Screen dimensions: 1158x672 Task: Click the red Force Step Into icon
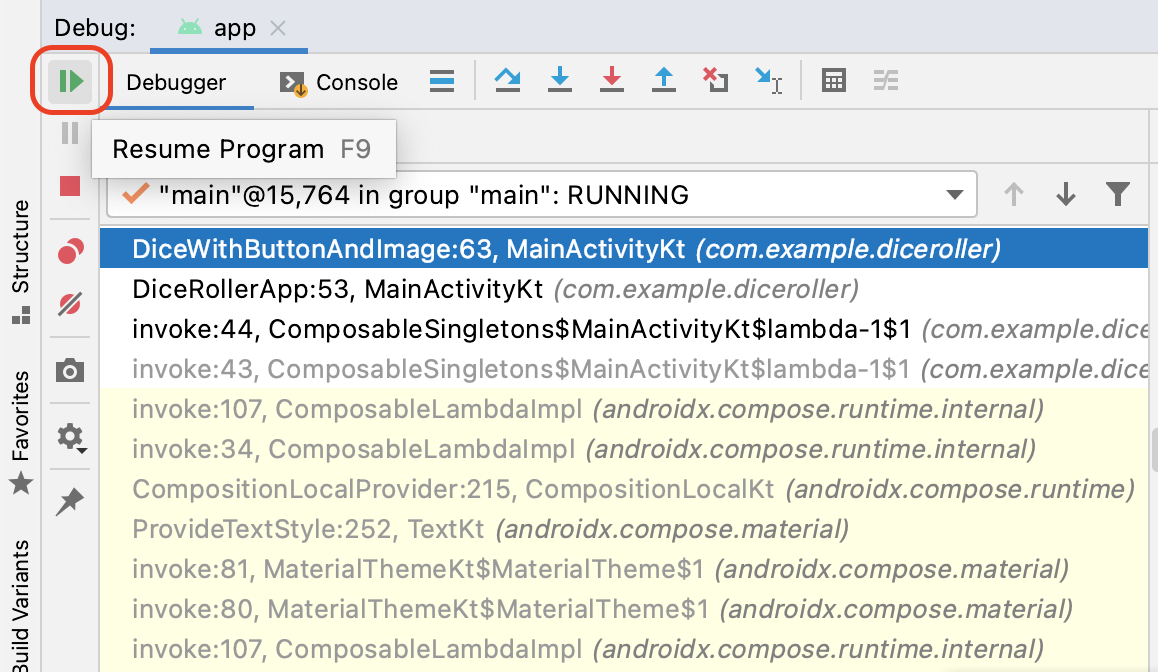coord(612,81)
